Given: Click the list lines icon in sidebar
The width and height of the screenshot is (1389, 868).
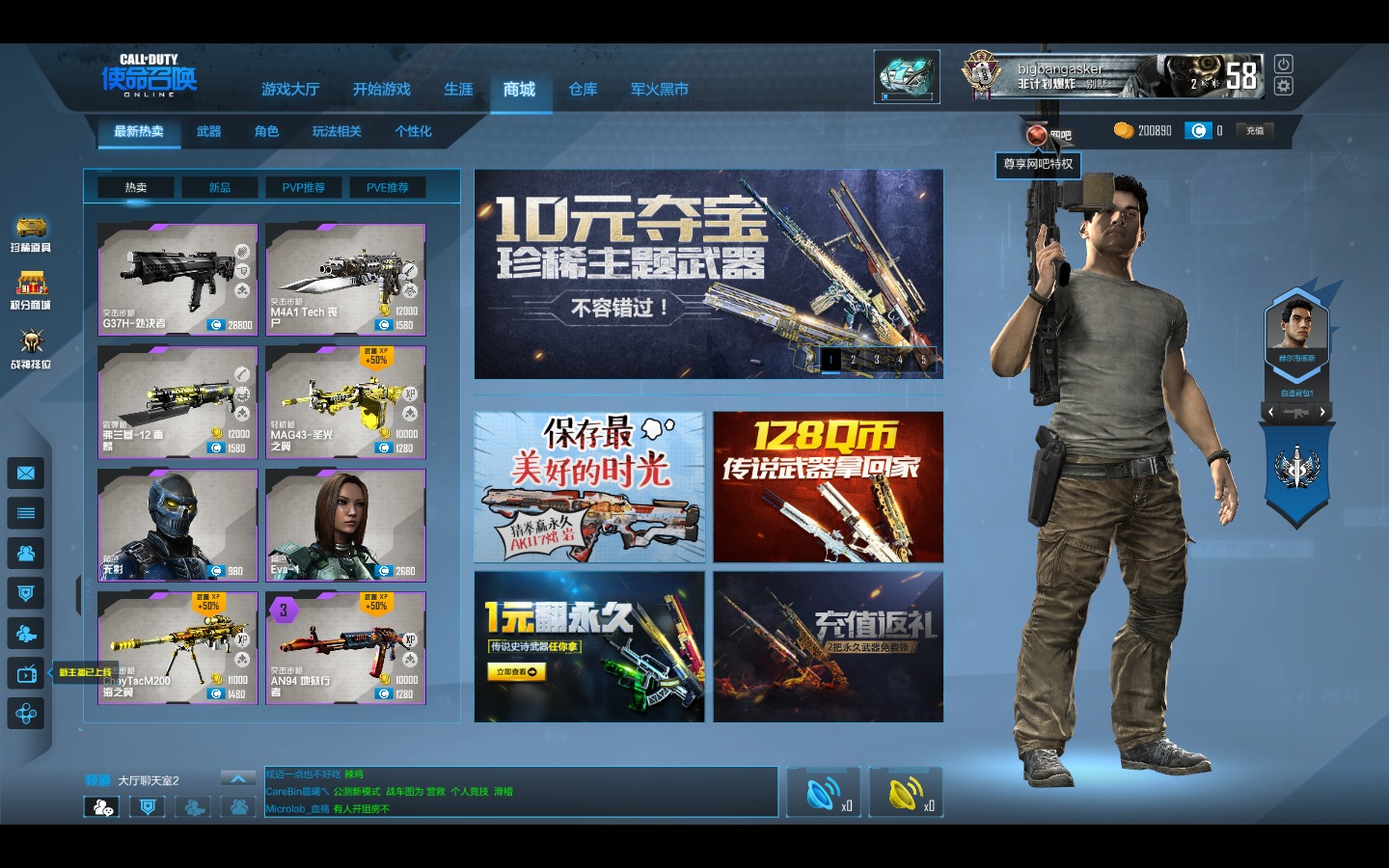Looking at the screenshot, I should click(26, 513).
